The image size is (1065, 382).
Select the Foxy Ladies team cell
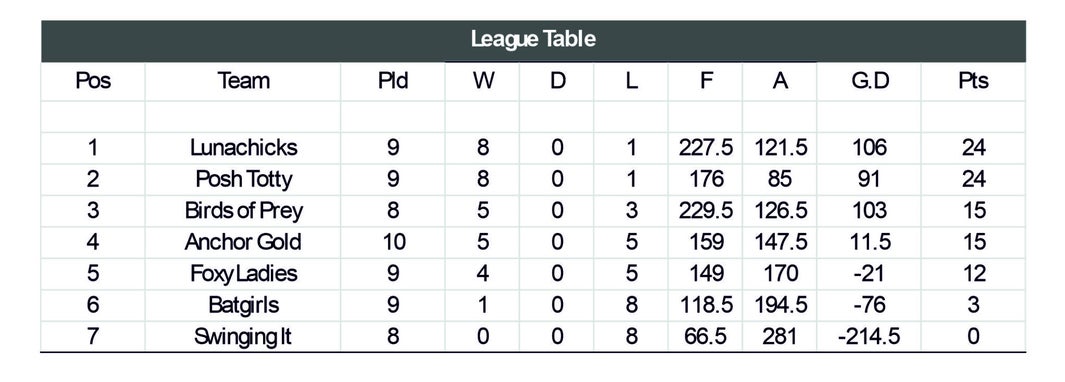(243, 274)
